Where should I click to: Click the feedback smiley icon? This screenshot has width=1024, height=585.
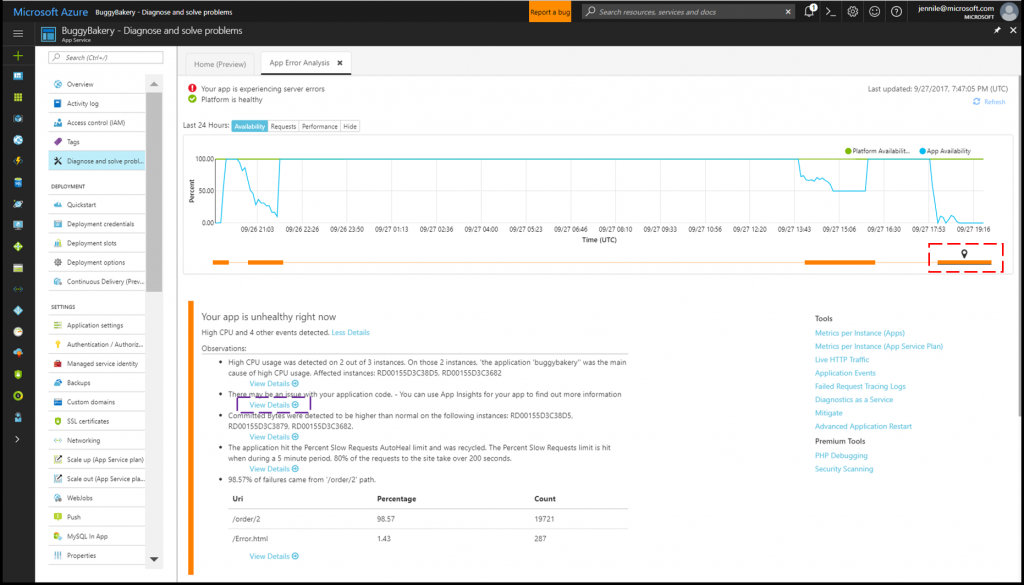(x=875, y=12)
